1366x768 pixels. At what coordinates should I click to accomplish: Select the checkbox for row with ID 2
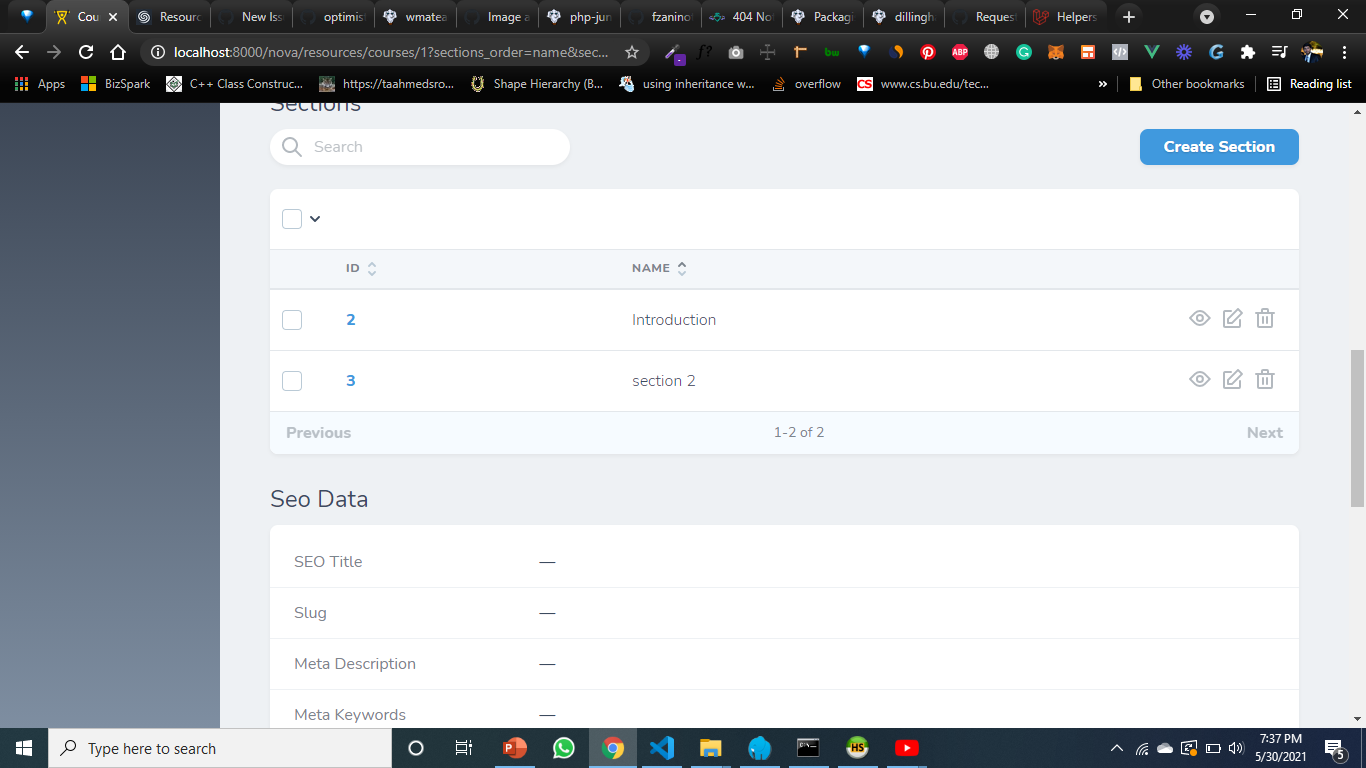pyautogui.click(x=291, y=319)
